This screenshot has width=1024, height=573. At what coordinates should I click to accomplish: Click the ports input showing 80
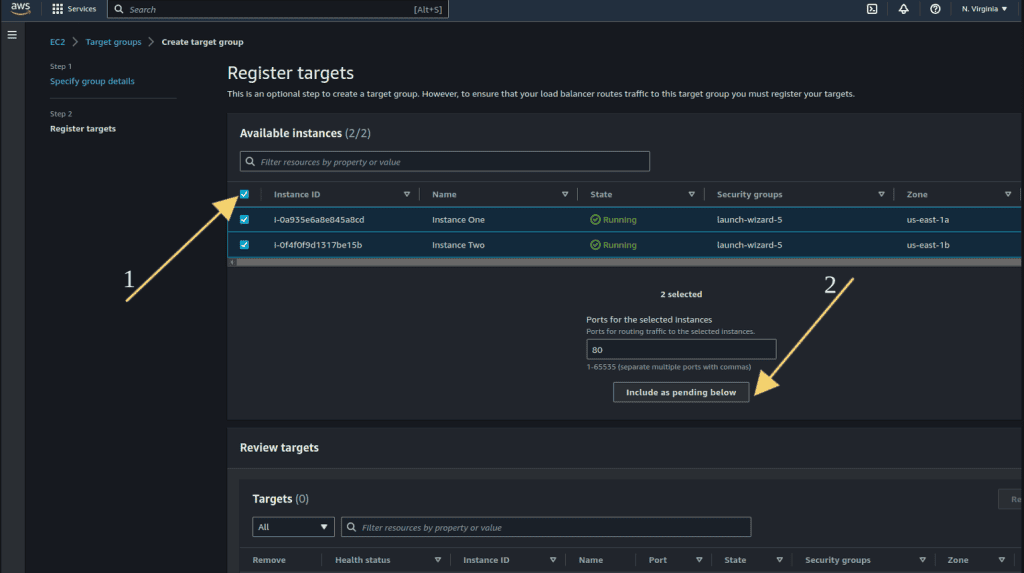[x=681, y=350]
